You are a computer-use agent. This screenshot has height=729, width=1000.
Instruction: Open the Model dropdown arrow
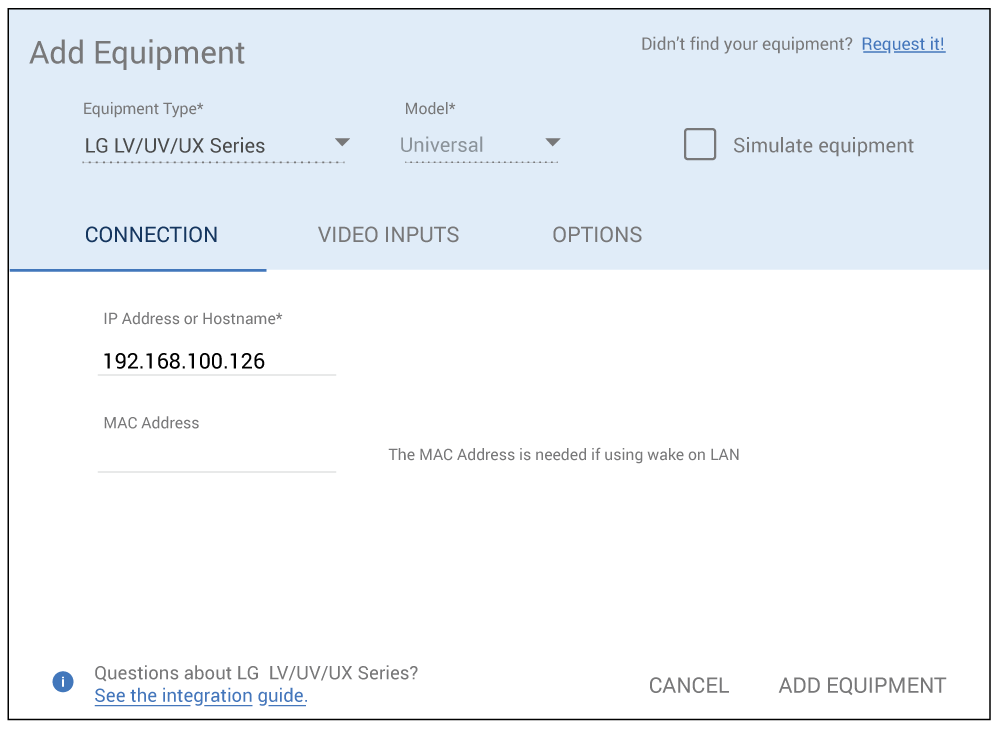552,142
